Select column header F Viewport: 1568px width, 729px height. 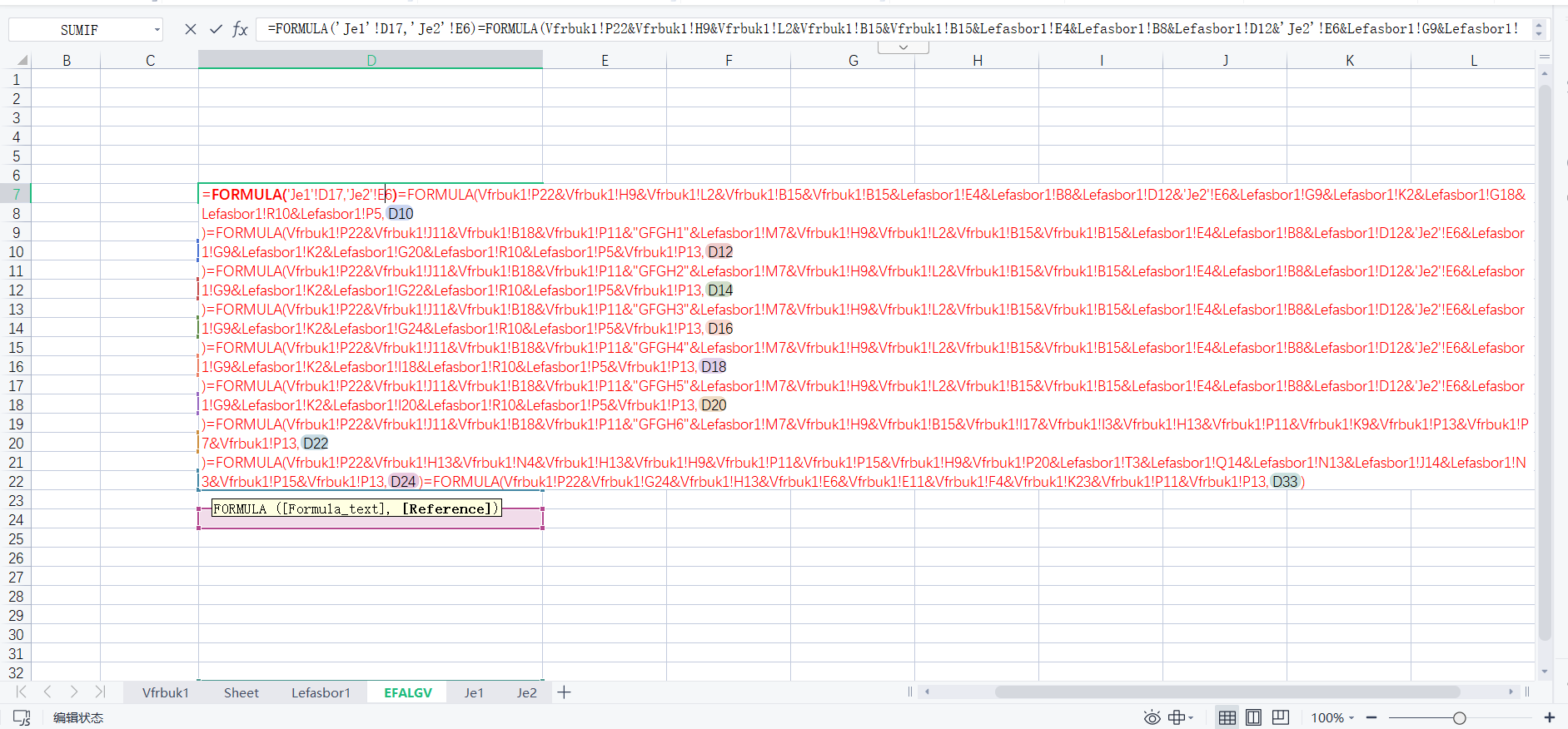click(729, 60)
